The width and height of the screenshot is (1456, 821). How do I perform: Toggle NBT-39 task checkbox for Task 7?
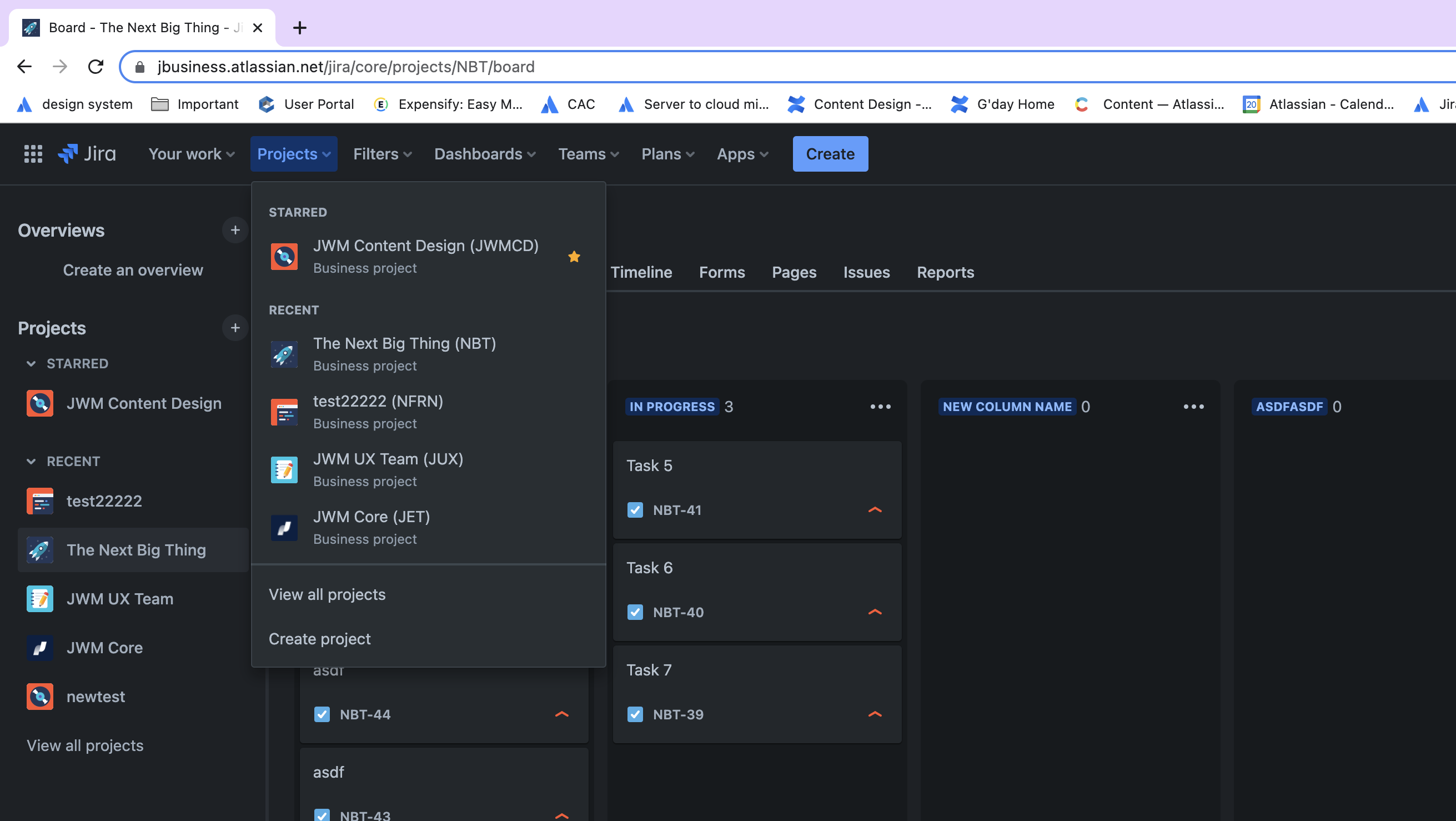coord(635,714)
